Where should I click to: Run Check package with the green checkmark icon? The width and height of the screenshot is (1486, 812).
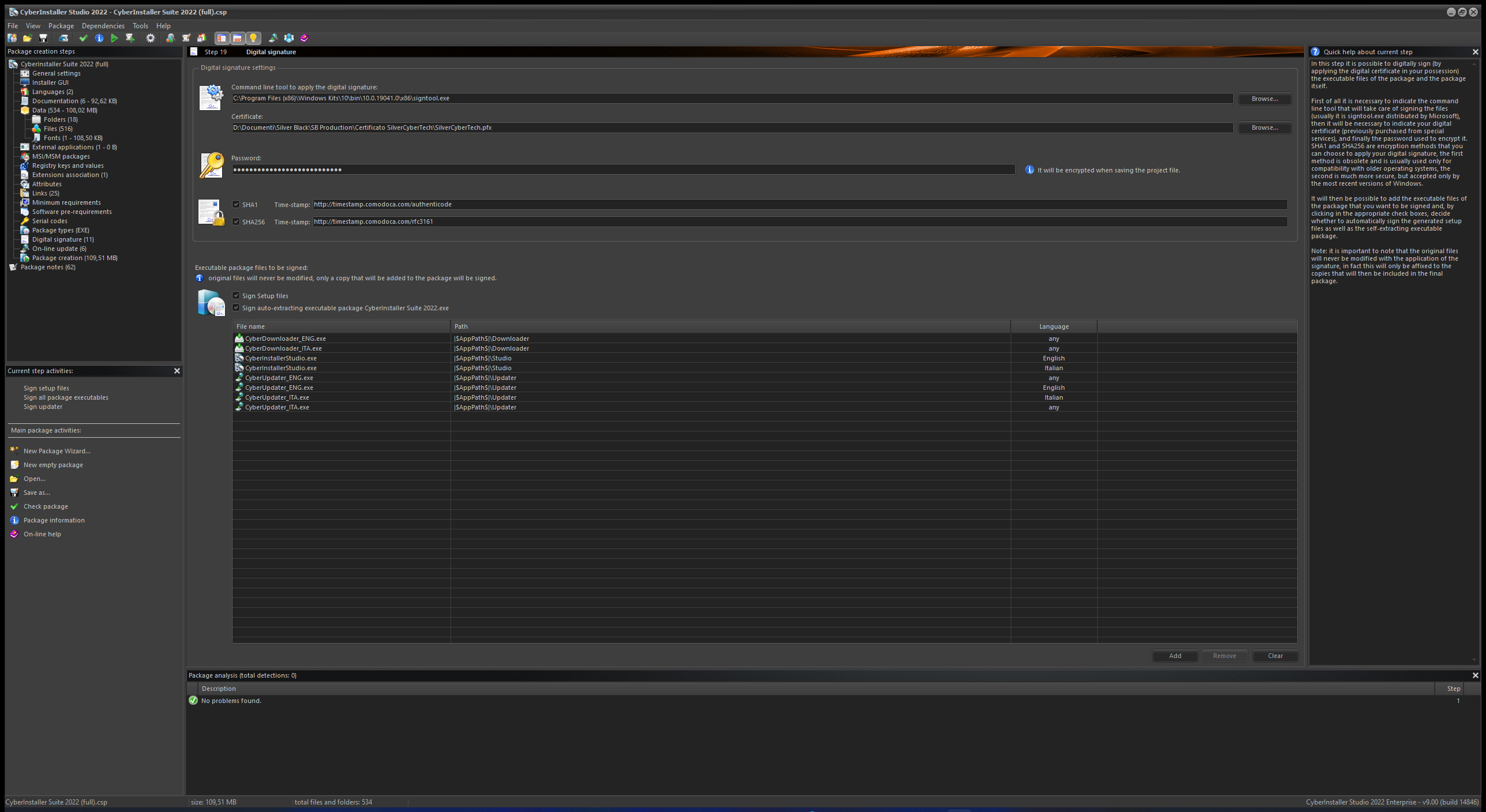[x=83, y=38]
